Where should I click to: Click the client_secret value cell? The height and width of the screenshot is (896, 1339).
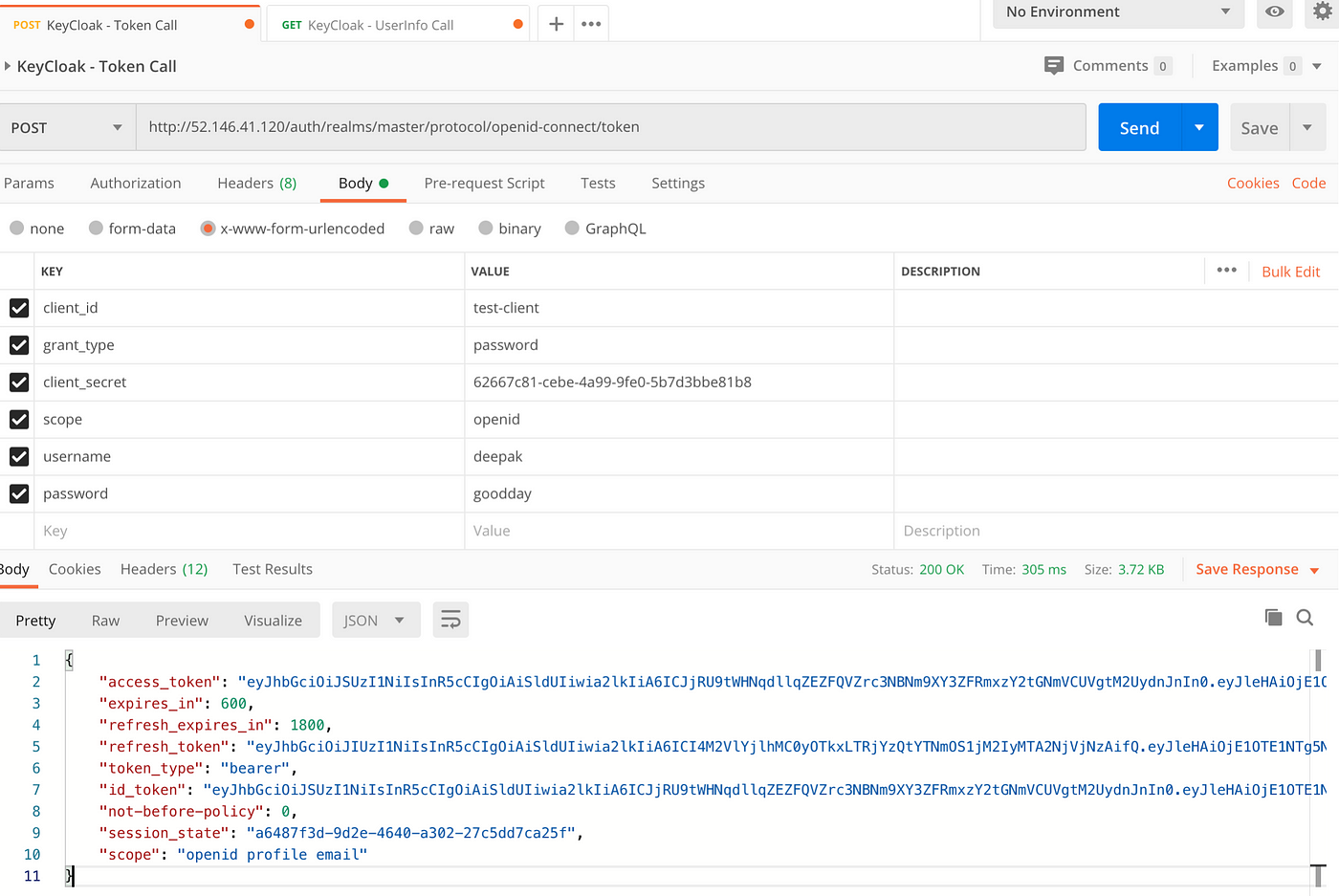pyautogui.click(x=679, y=382)
